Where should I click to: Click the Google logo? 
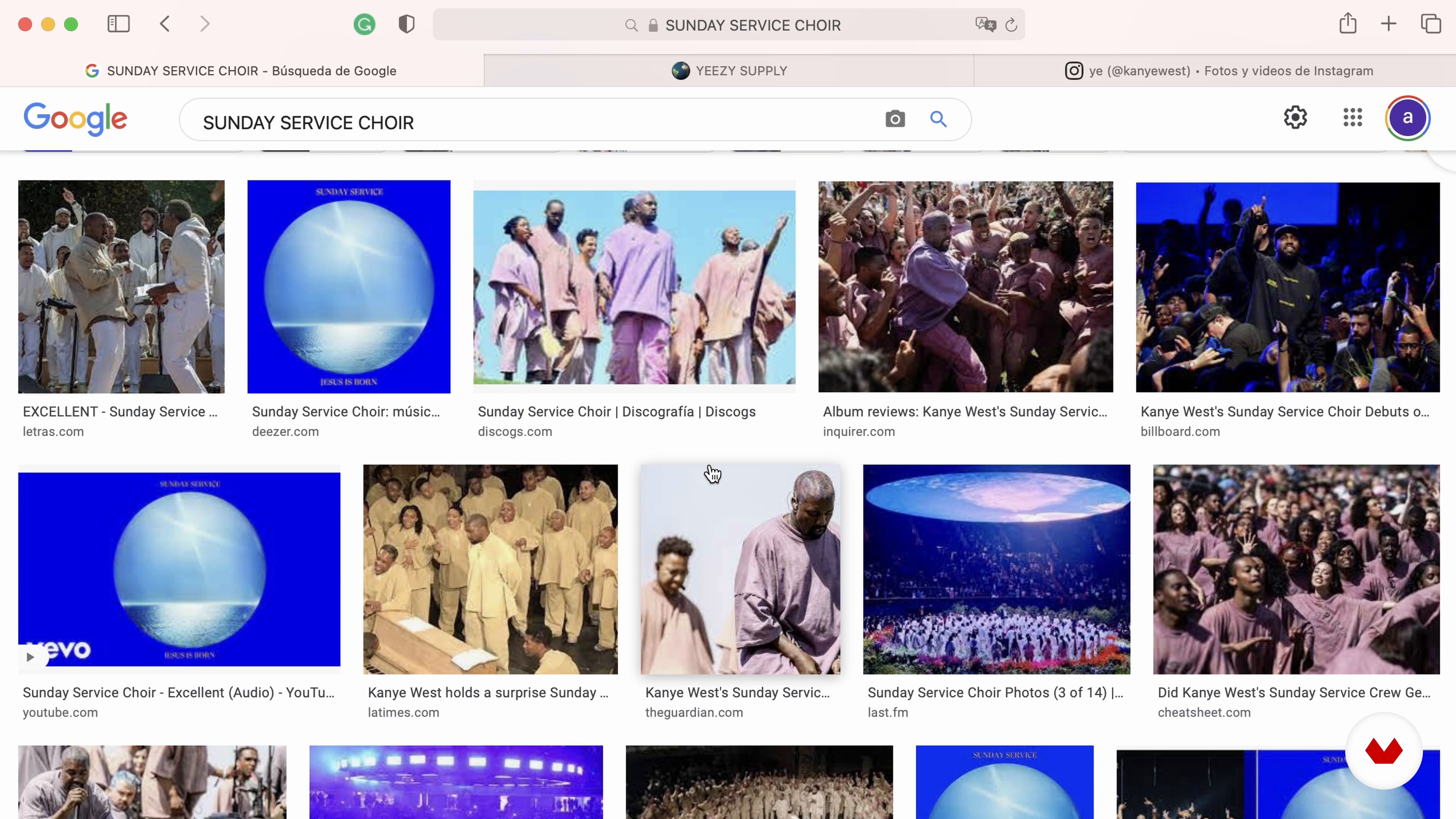(x=75, y=119)
